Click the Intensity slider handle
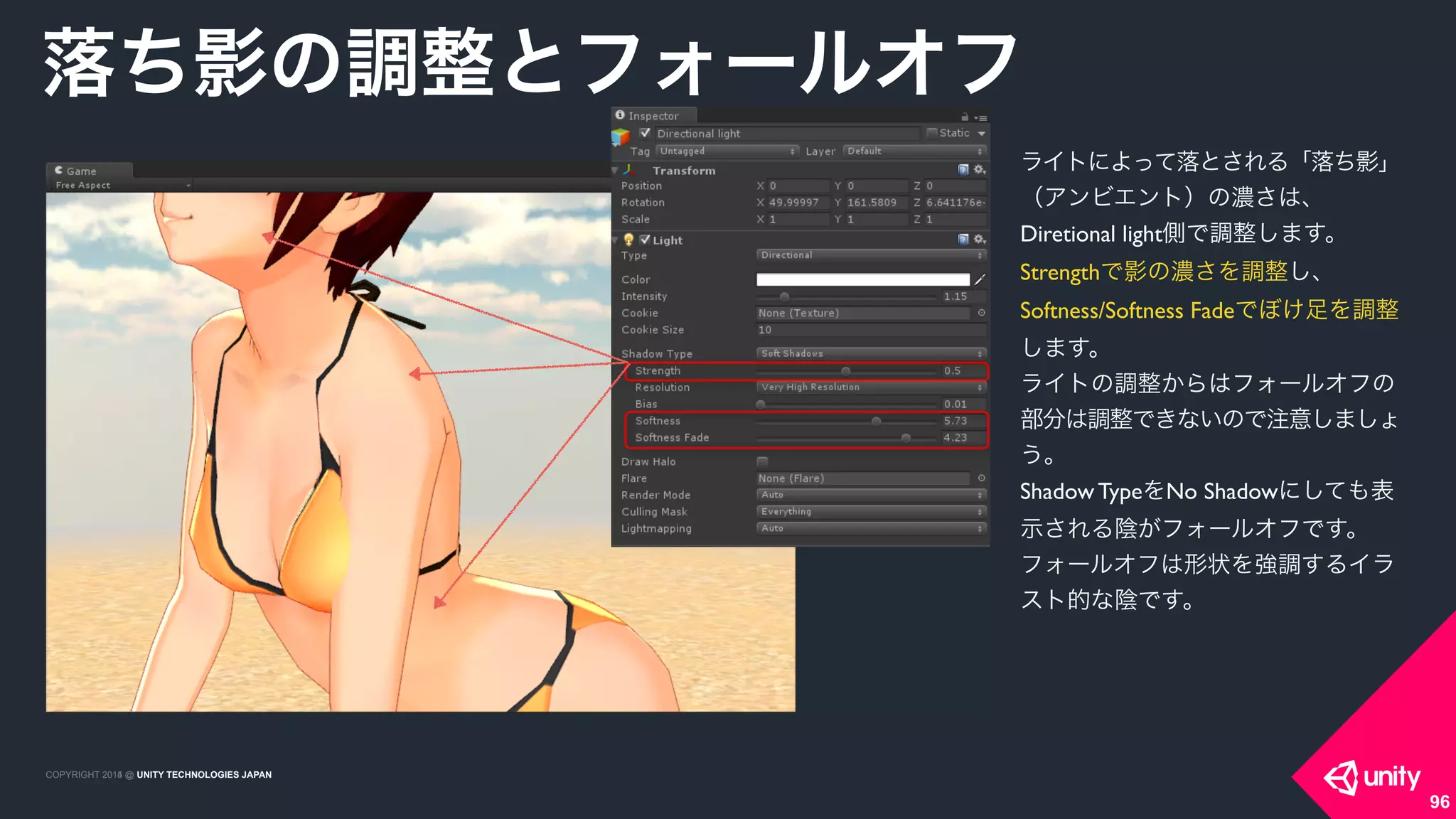Viewport: 1456px width, 819px height. click(784, 296)
